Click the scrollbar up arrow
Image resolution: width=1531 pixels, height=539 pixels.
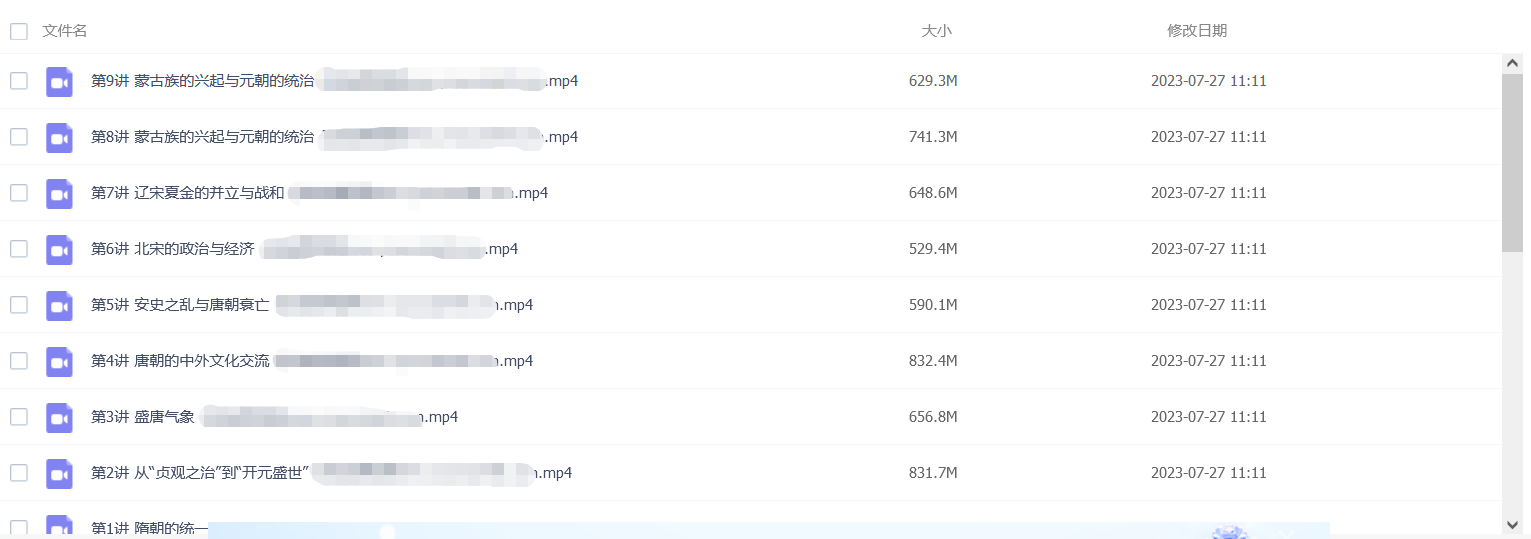1512,63
